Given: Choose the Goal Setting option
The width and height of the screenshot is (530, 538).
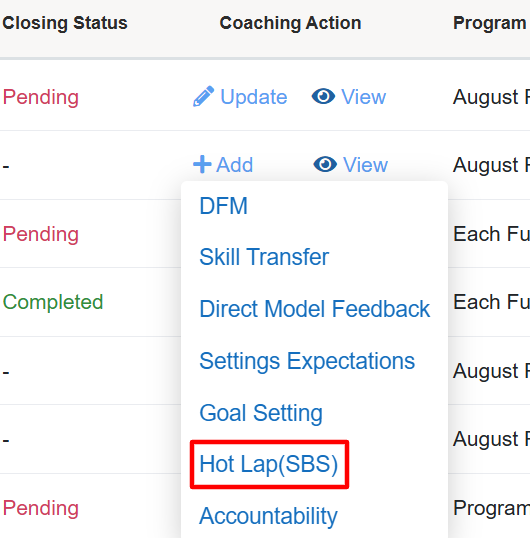Looking at the screenshot, I should tap(261, 413).
